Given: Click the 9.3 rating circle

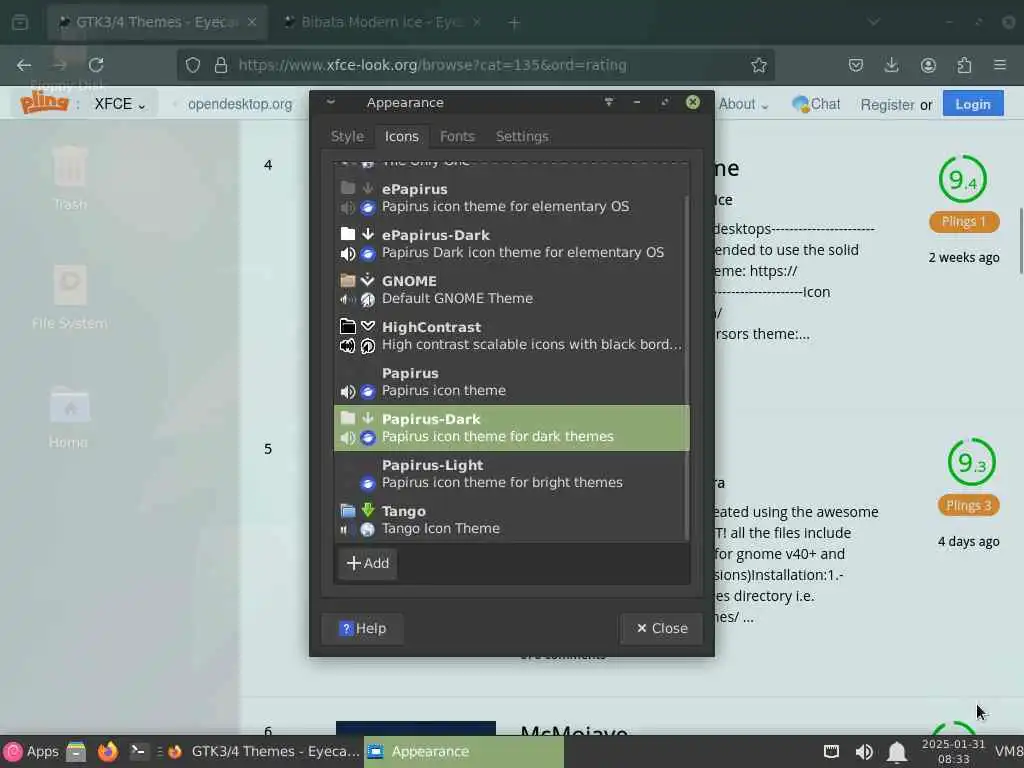Looking at the screenshot, I should 971,462.
